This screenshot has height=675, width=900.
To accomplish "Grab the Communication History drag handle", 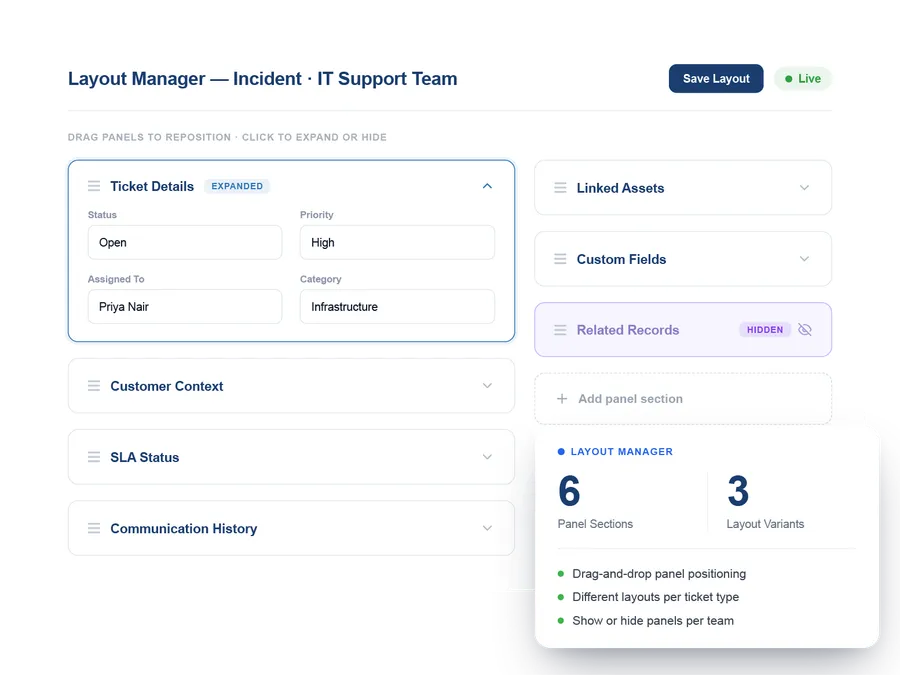I will coord(94,528).
